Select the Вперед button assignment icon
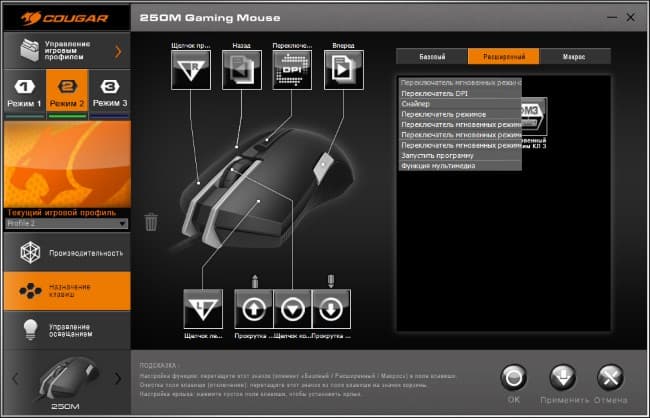This screenshot has height=418, width=650. pos(344,70)
